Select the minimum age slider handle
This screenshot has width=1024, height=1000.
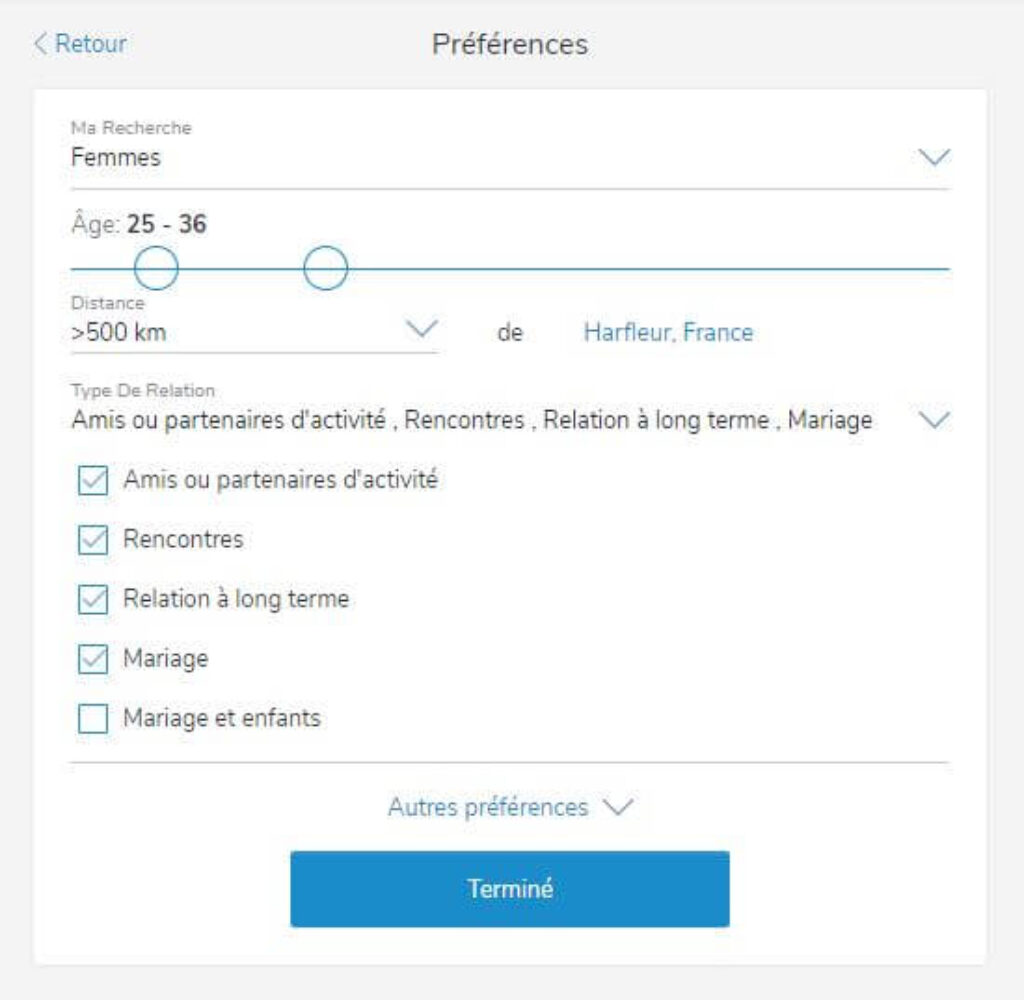pos(158,266)
